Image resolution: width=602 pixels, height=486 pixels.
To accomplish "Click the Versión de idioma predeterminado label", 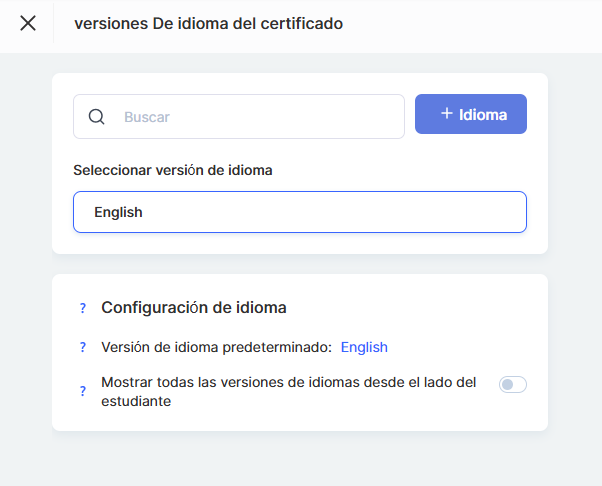I will pos(216,348).
